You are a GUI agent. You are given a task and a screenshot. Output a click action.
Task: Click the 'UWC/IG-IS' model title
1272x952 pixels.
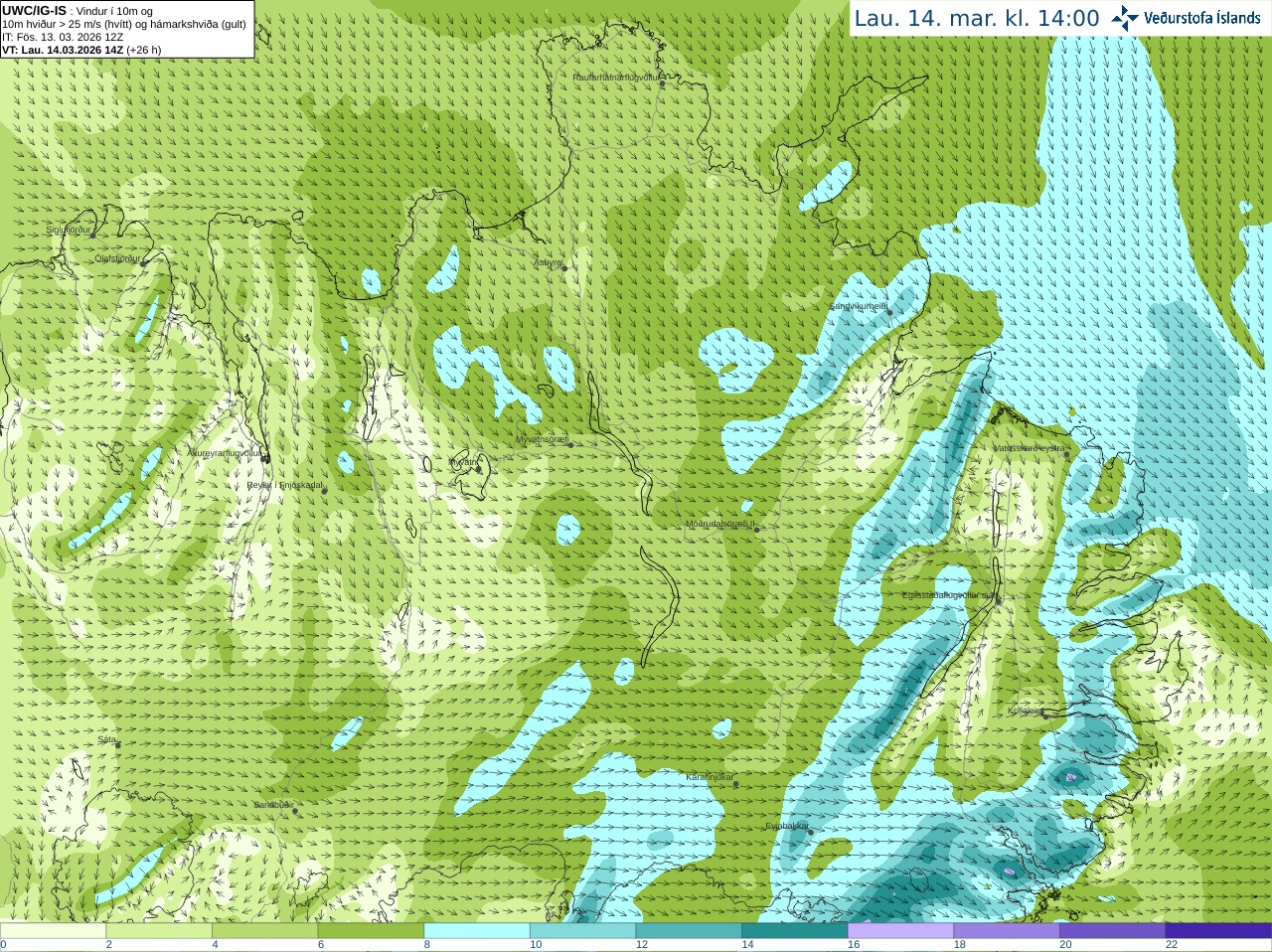pyautogui.click(x=34, y=10)
